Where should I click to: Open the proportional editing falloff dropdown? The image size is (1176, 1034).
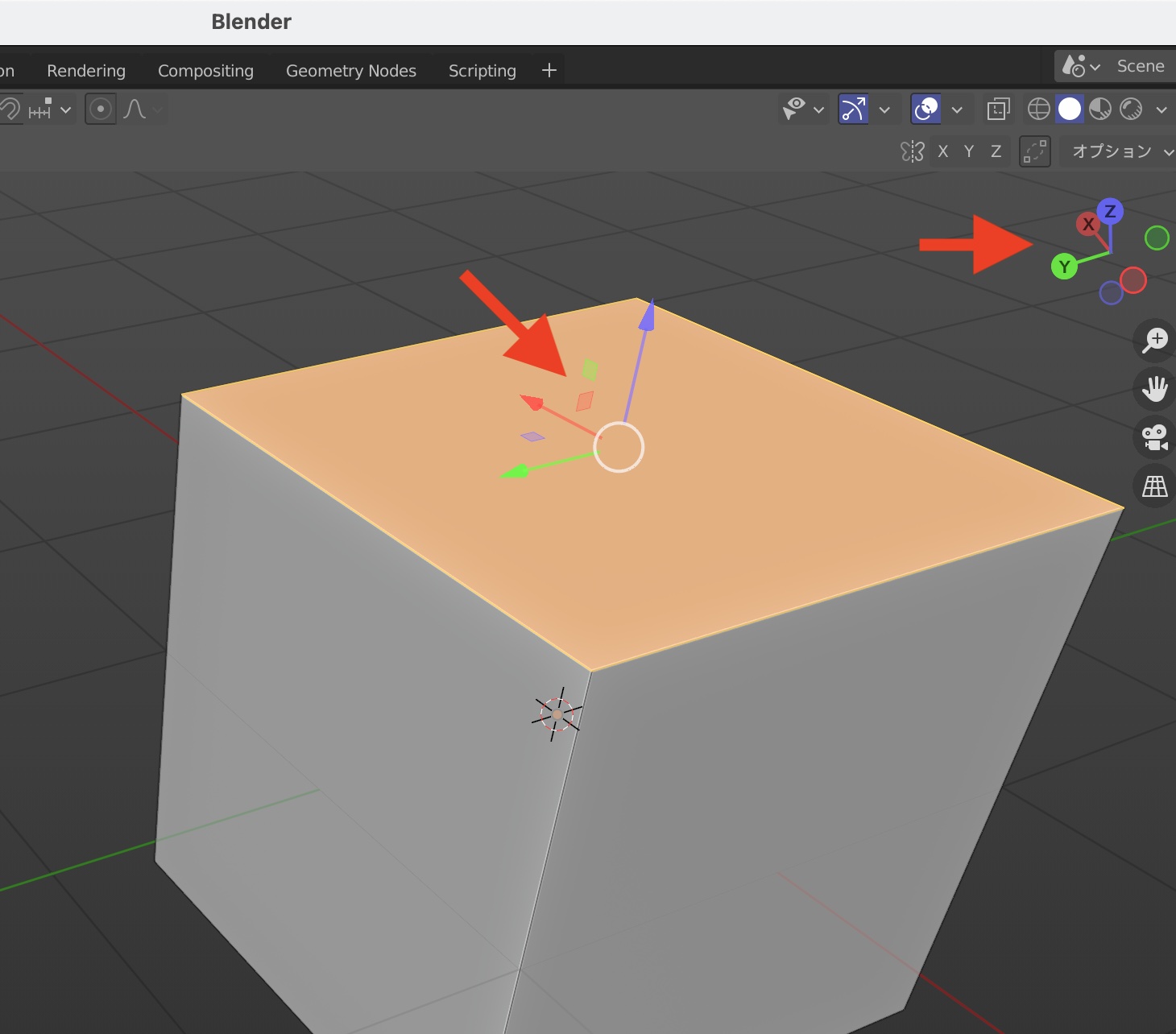[x=155, y=110]
